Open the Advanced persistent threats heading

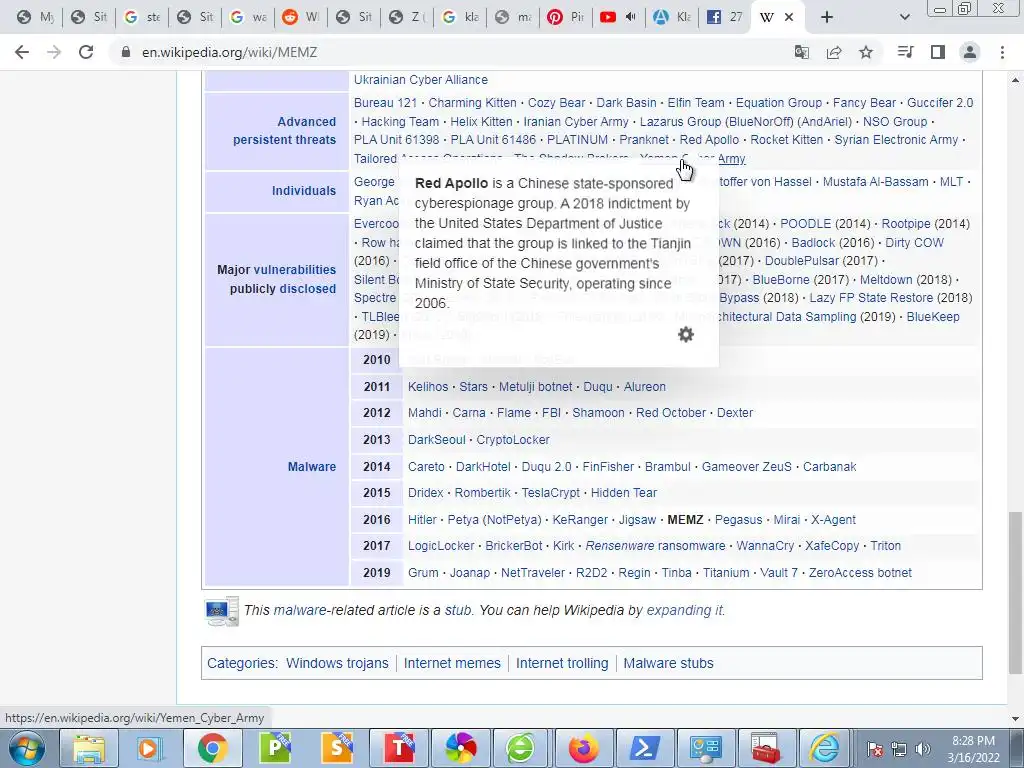tap(284, 131)
